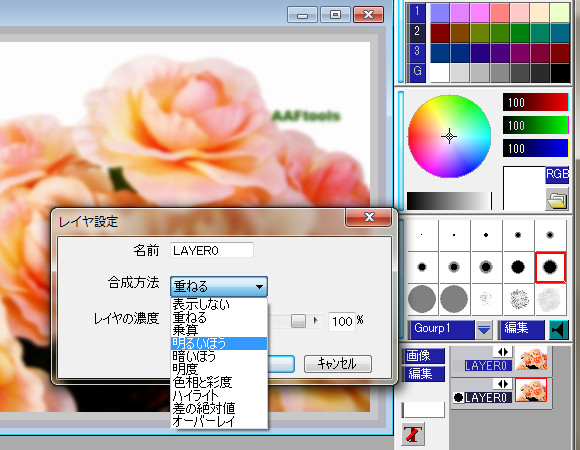Open the Gourp1 dropdown arrow

pyautogui.click(x=483, y=329)
